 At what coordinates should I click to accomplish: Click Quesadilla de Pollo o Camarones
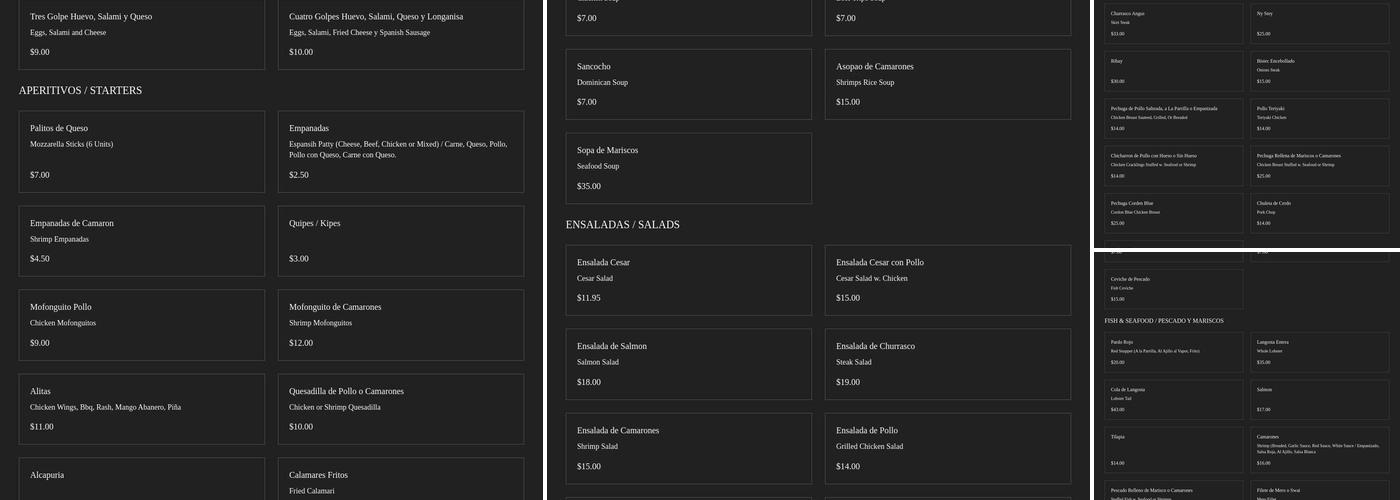[400, 409]
